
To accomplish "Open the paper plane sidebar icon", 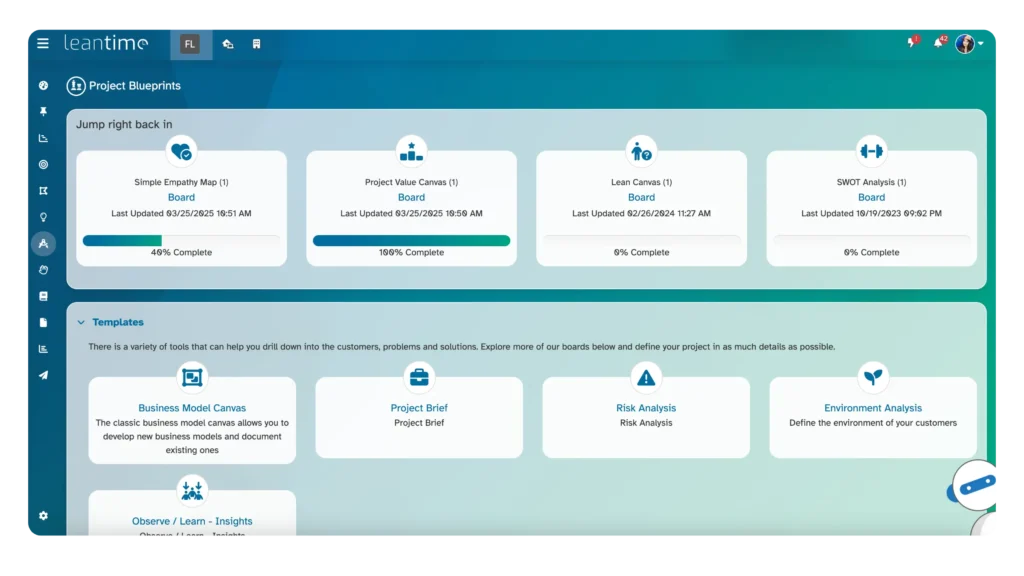I will pyautogui.click(x=43, y=376).
